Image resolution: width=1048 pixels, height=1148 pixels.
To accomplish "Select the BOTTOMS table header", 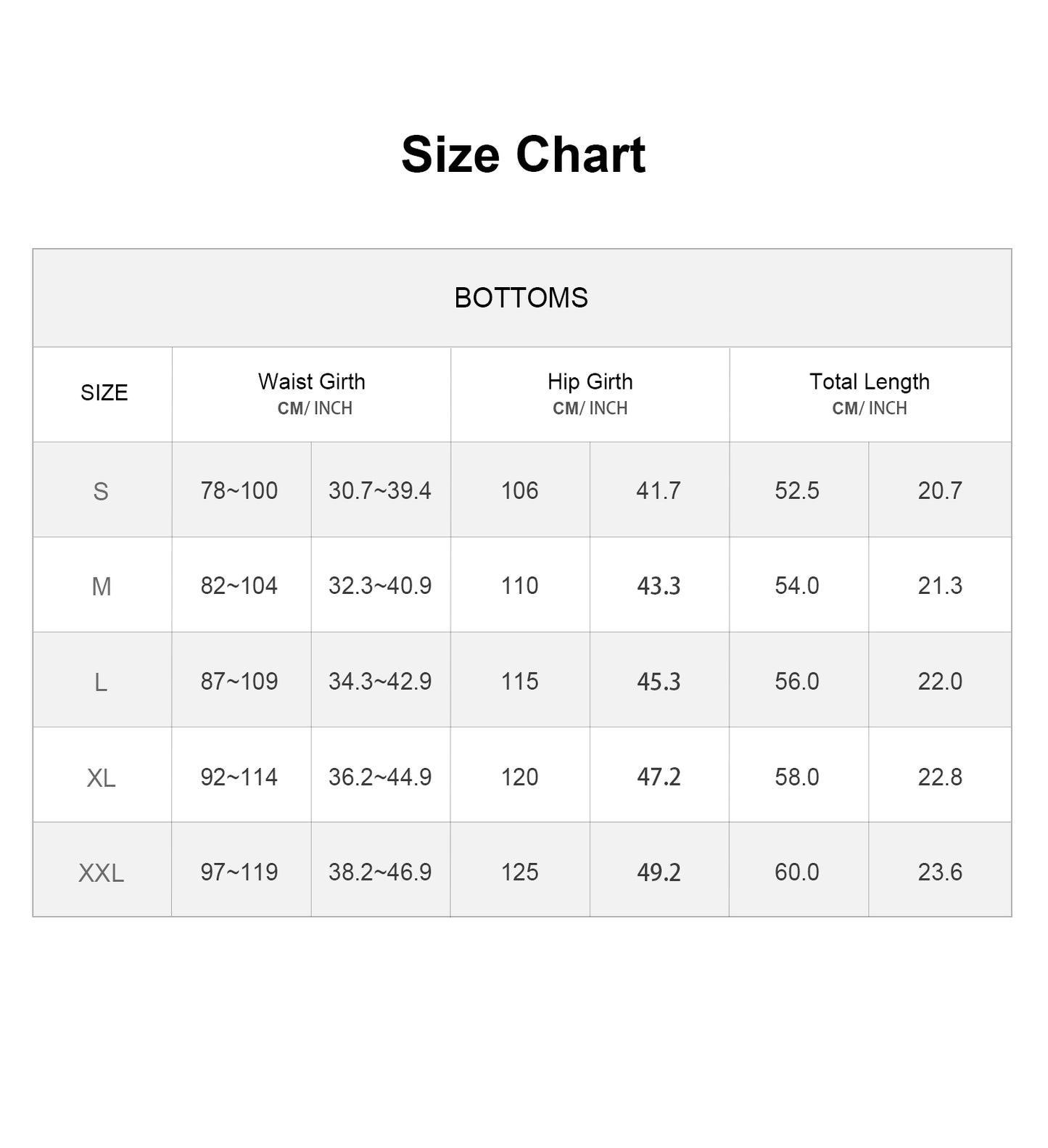I will pyautogui.click(x=521, y=298).
